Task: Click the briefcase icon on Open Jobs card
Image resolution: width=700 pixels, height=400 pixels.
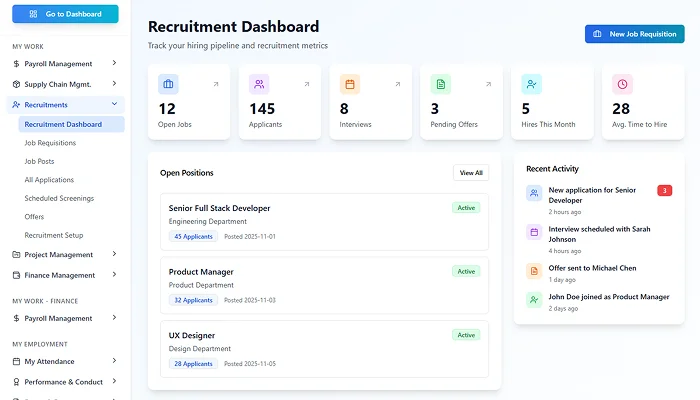Action: [x=168, y=84]
